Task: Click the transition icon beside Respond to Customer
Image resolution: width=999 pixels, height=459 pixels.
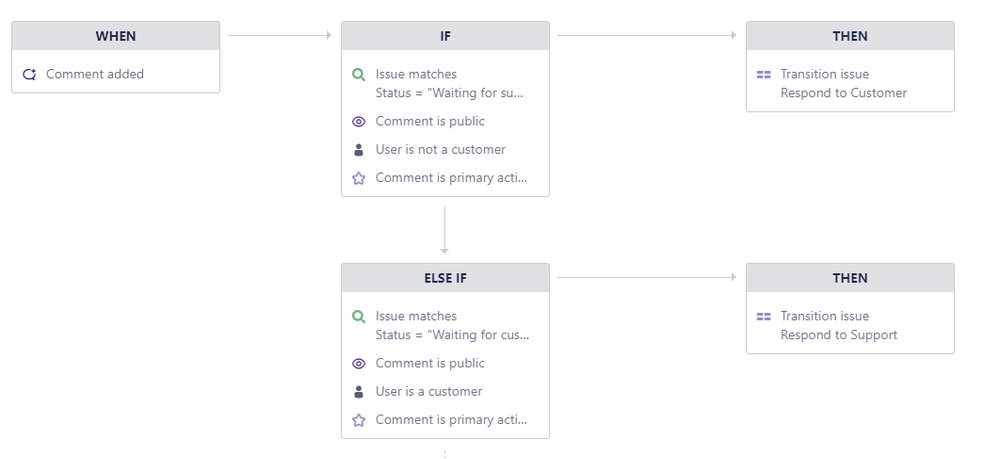Action: pos(764,74)
